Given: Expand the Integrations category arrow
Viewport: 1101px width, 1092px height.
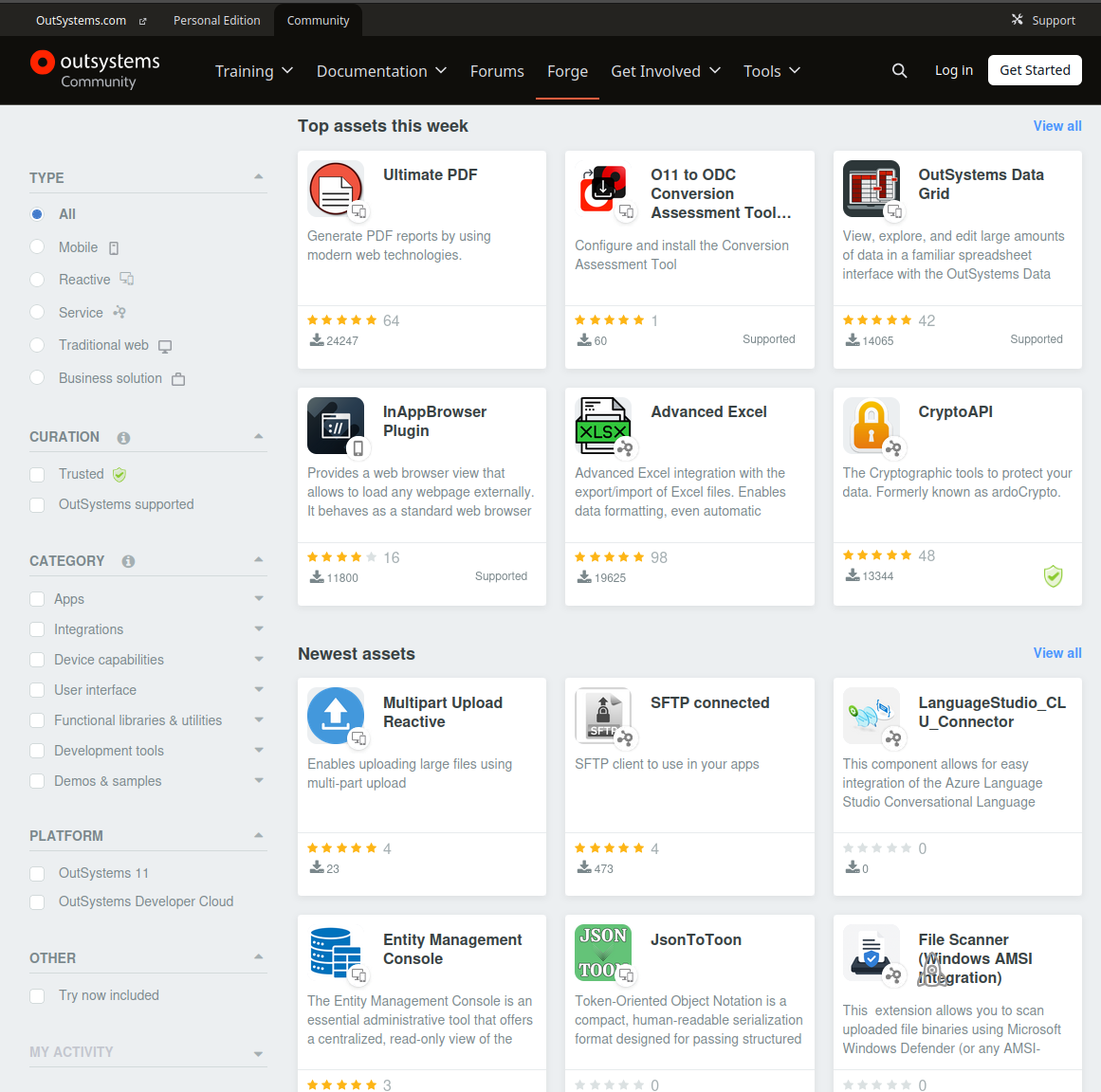Looking at the screenshot, I should click(x=259, y=629).
